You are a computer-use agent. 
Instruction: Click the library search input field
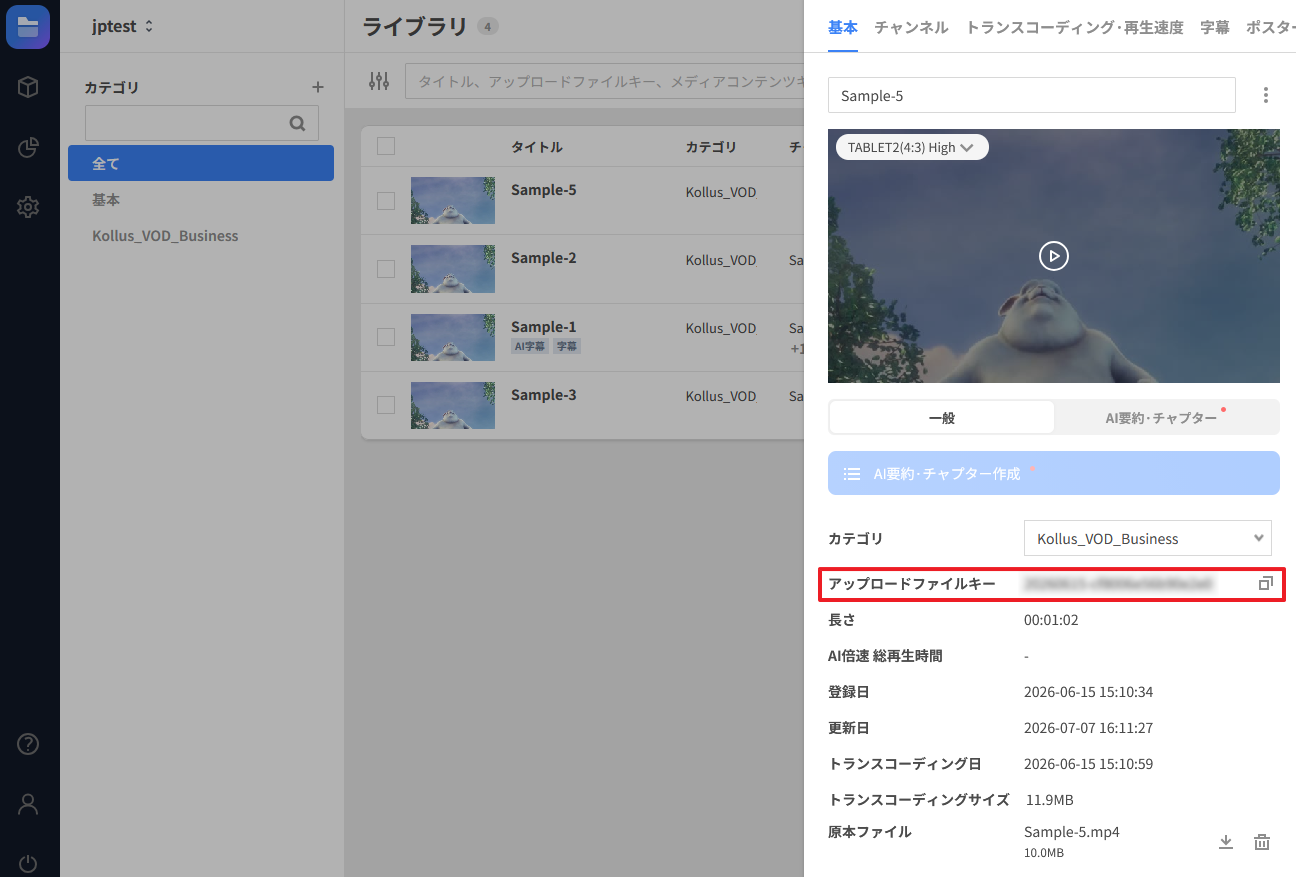(x=604, y=81)
